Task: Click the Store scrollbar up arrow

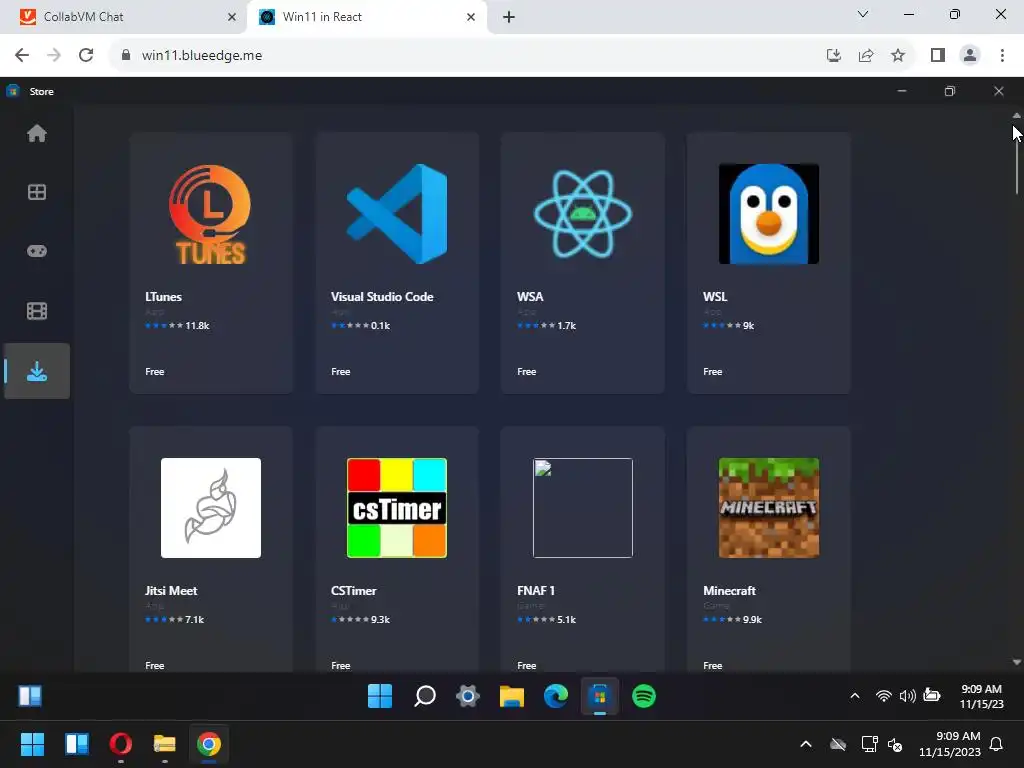Action: [1016, 116]
